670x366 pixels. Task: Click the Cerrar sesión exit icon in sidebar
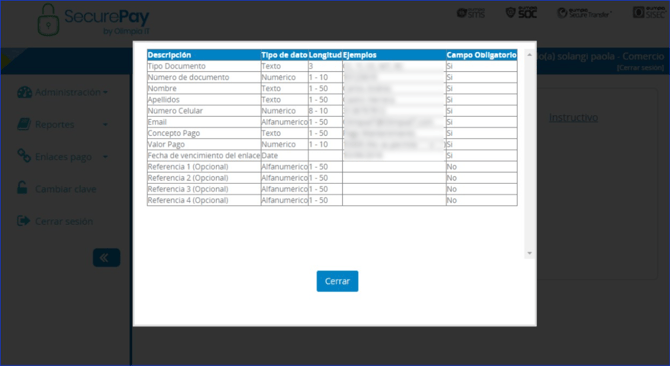click(x=24, y=221)
